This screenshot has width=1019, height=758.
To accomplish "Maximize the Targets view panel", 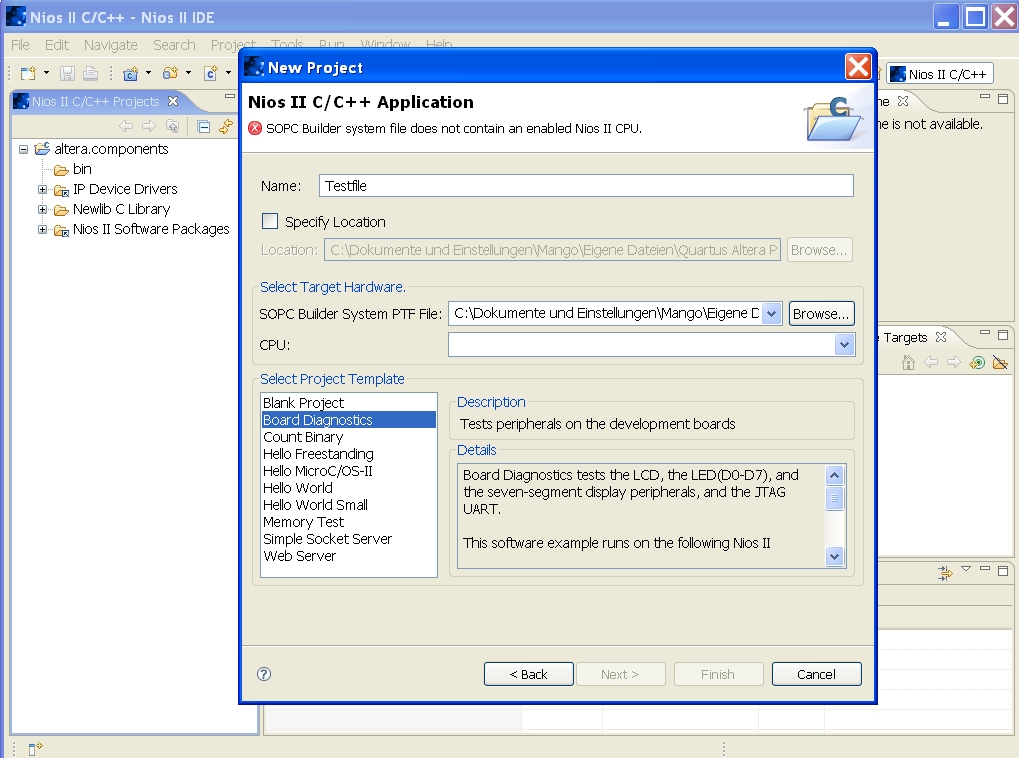I will (x=1003, y=335).
